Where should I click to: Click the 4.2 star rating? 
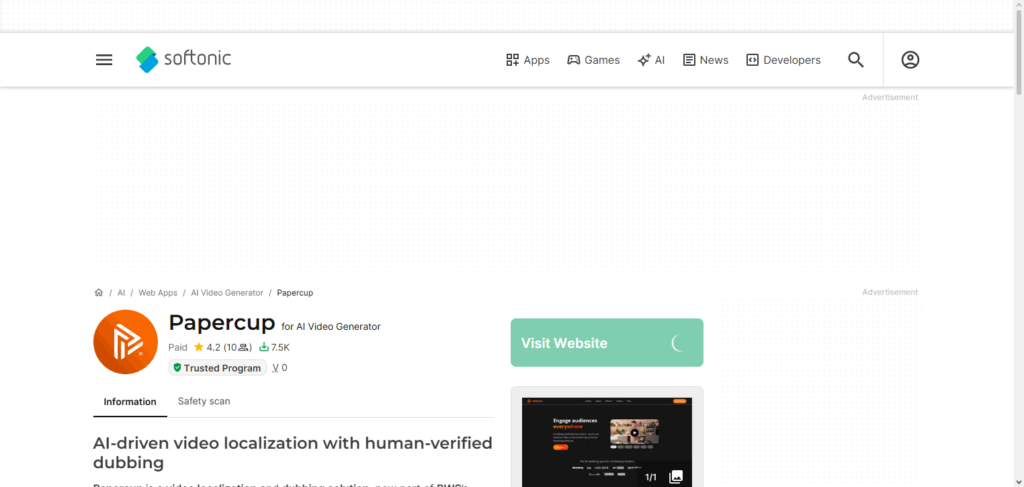pos(223,347)
